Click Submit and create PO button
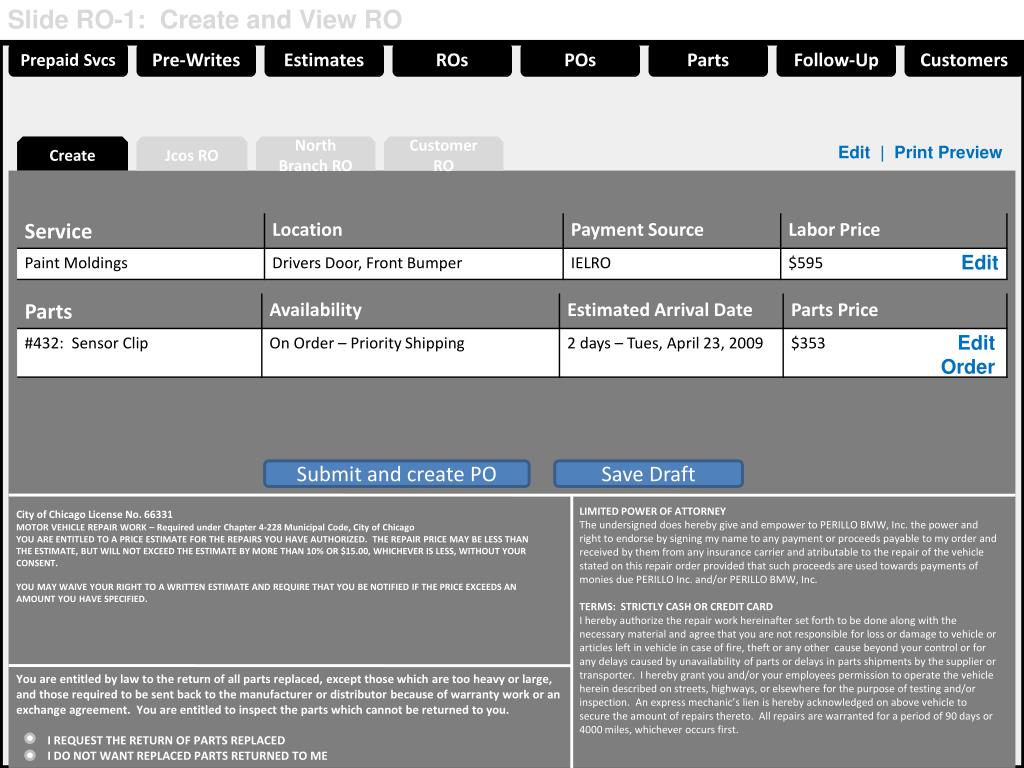 pos(396,473)
